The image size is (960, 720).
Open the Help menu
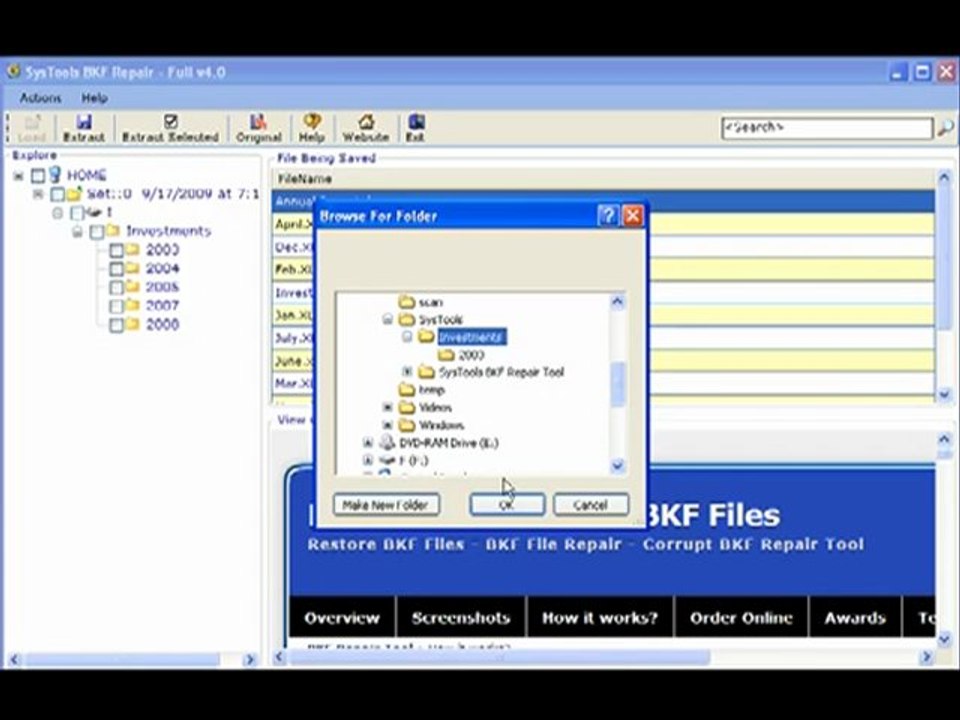pos(94,98)
